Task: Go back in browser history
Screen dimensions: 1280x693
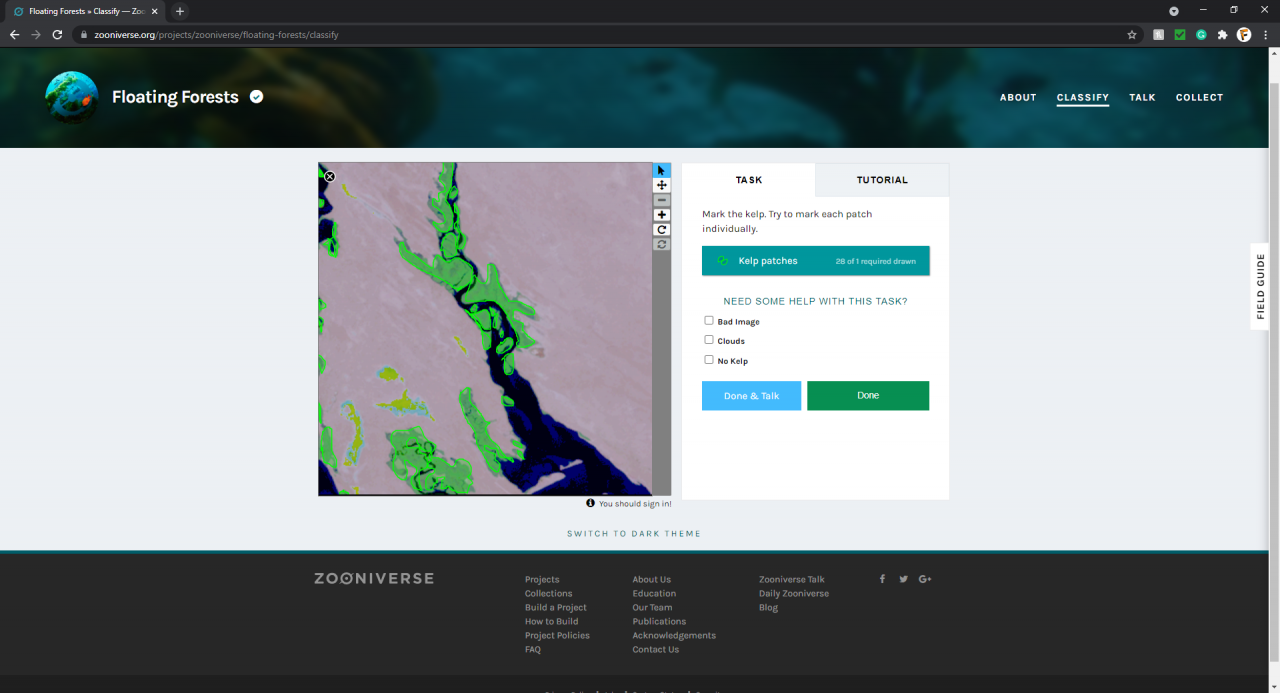Action: 14,34
